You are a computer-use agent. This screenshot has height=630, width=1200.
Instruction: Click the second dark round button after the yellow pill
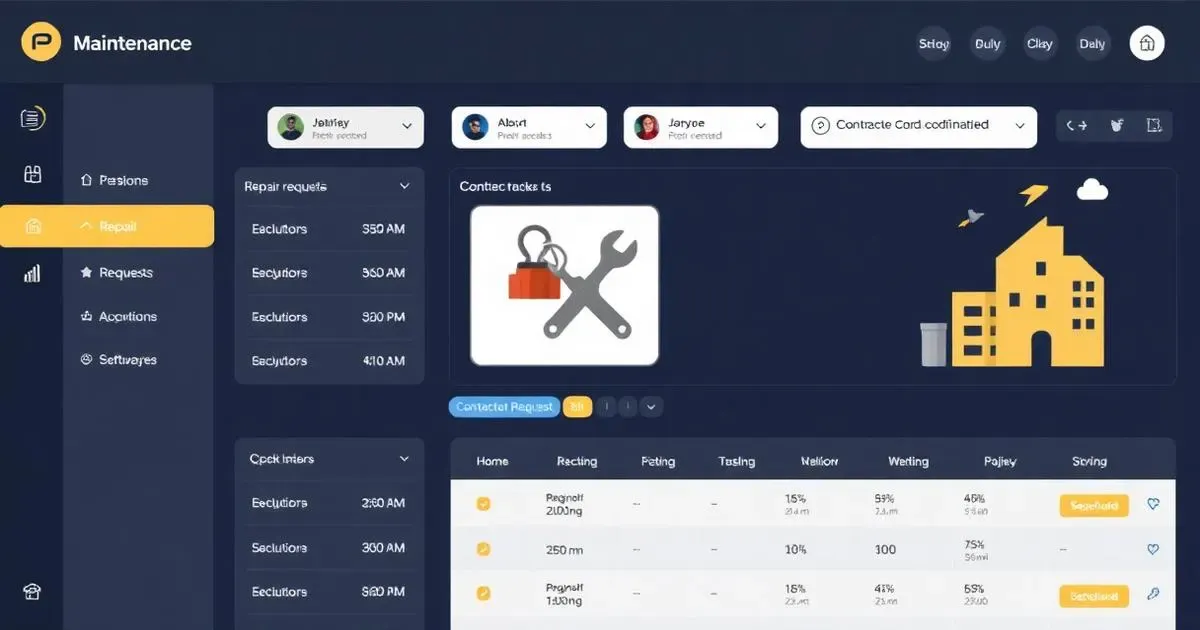point(628,407)
